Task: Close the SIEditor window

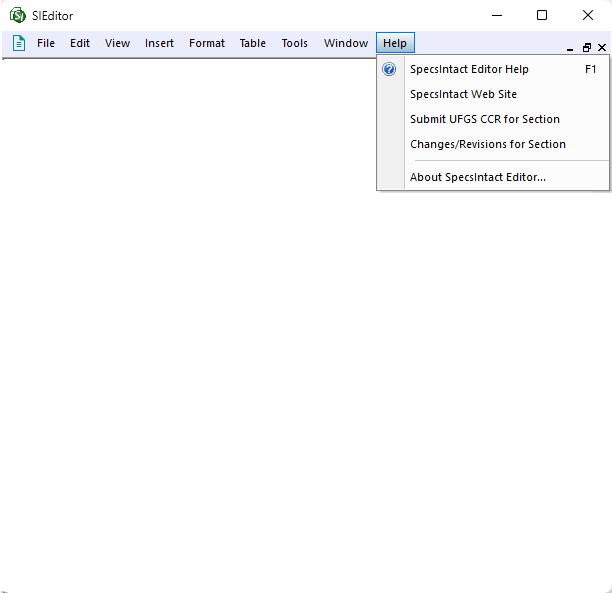Action: click(588, 16)
